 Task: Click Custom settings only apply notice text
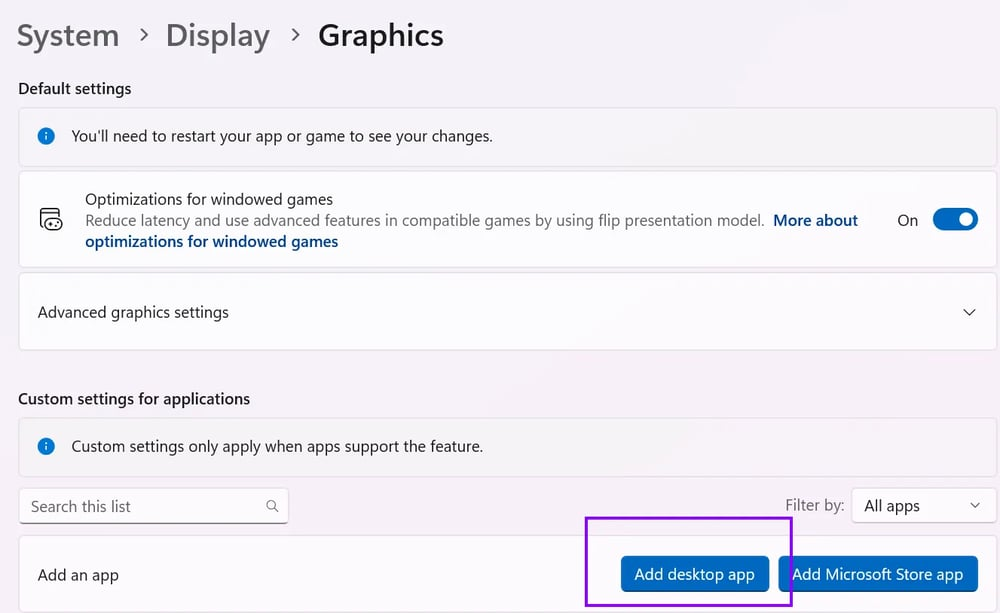coord(277,447)
